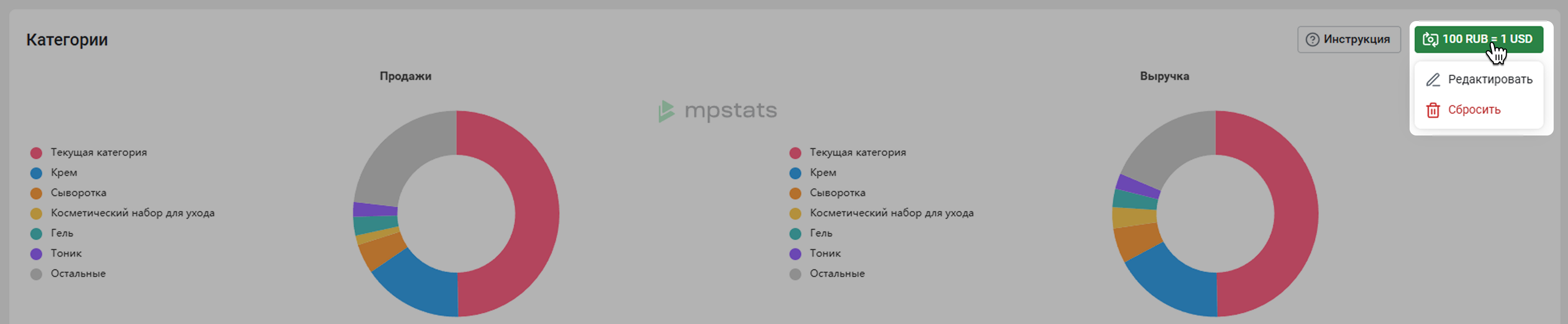Toggle Косметический набор для ухода in Продажи legend
The height and width of the screenshot is (324, 1568).
click(x=122, y=213)
